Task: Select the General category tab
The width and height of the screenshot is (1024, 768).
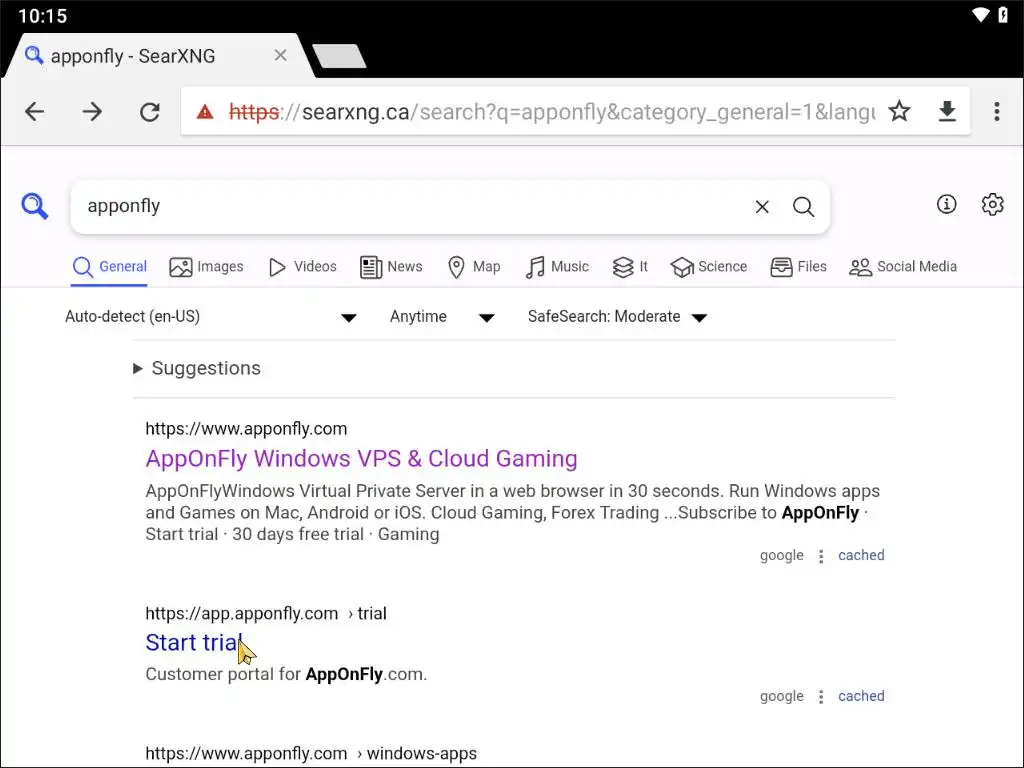Action: [109, 266]
